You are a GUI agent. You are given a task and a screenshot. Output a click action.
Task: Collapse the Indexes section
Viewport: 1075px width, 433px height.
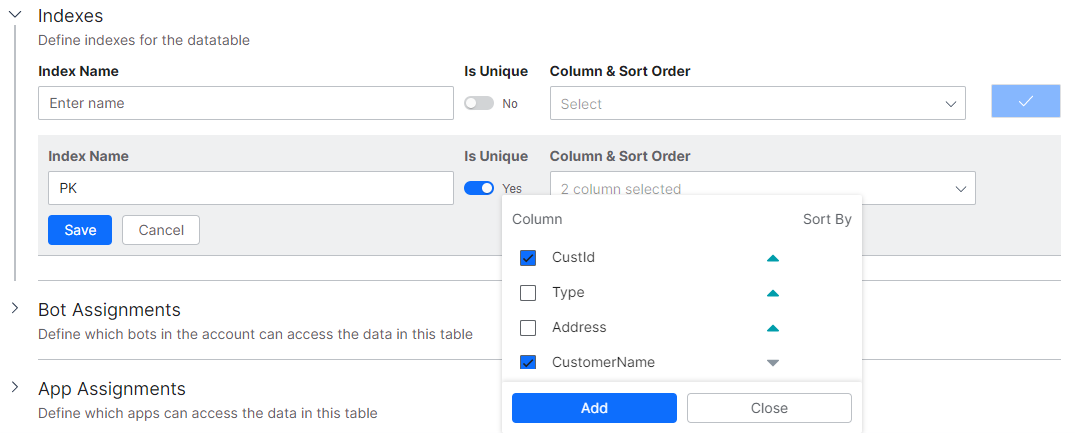click(15, 15)
